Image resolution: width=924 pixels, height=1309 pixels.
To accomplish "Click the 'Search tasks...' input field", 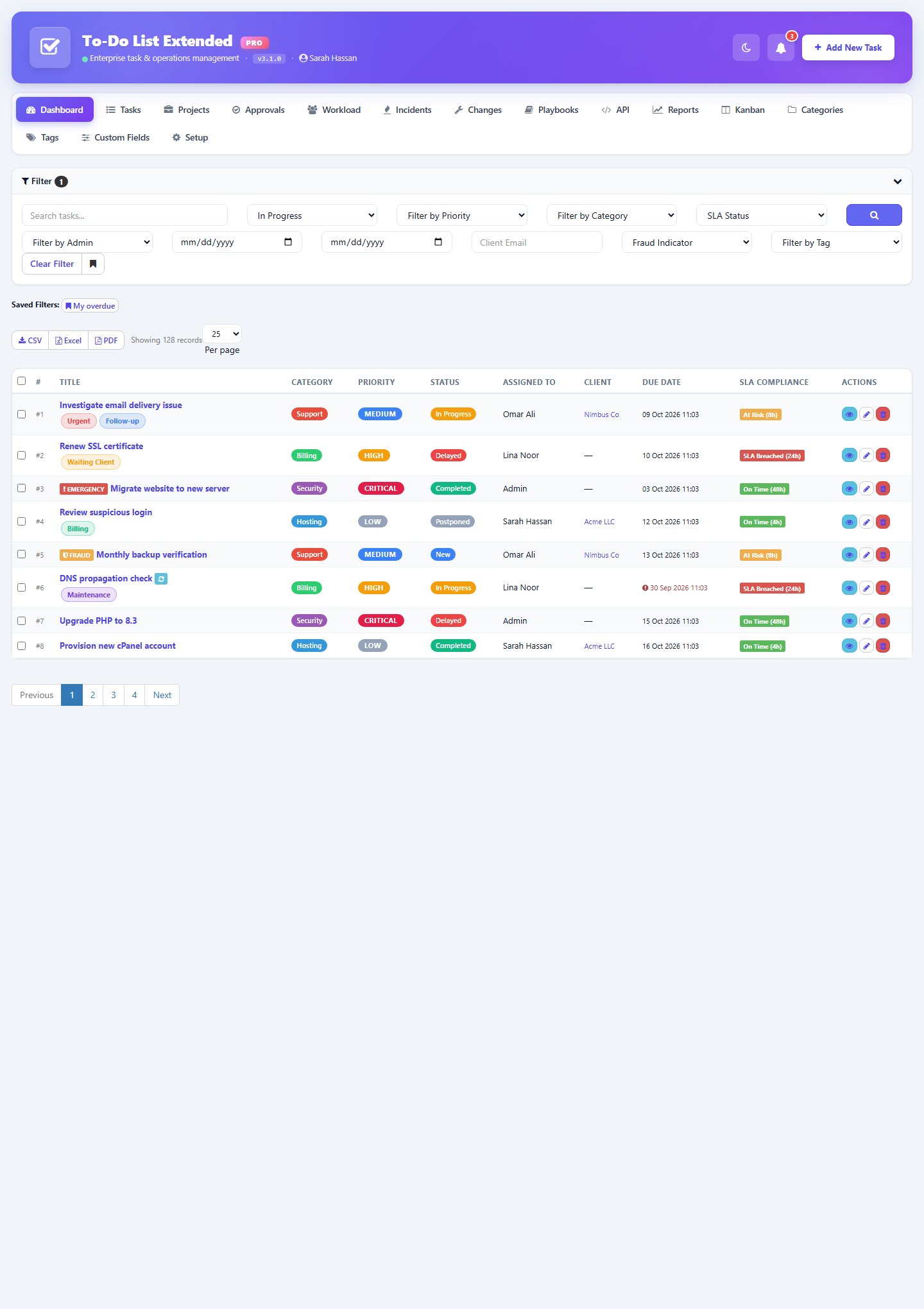I will (124, 216).
